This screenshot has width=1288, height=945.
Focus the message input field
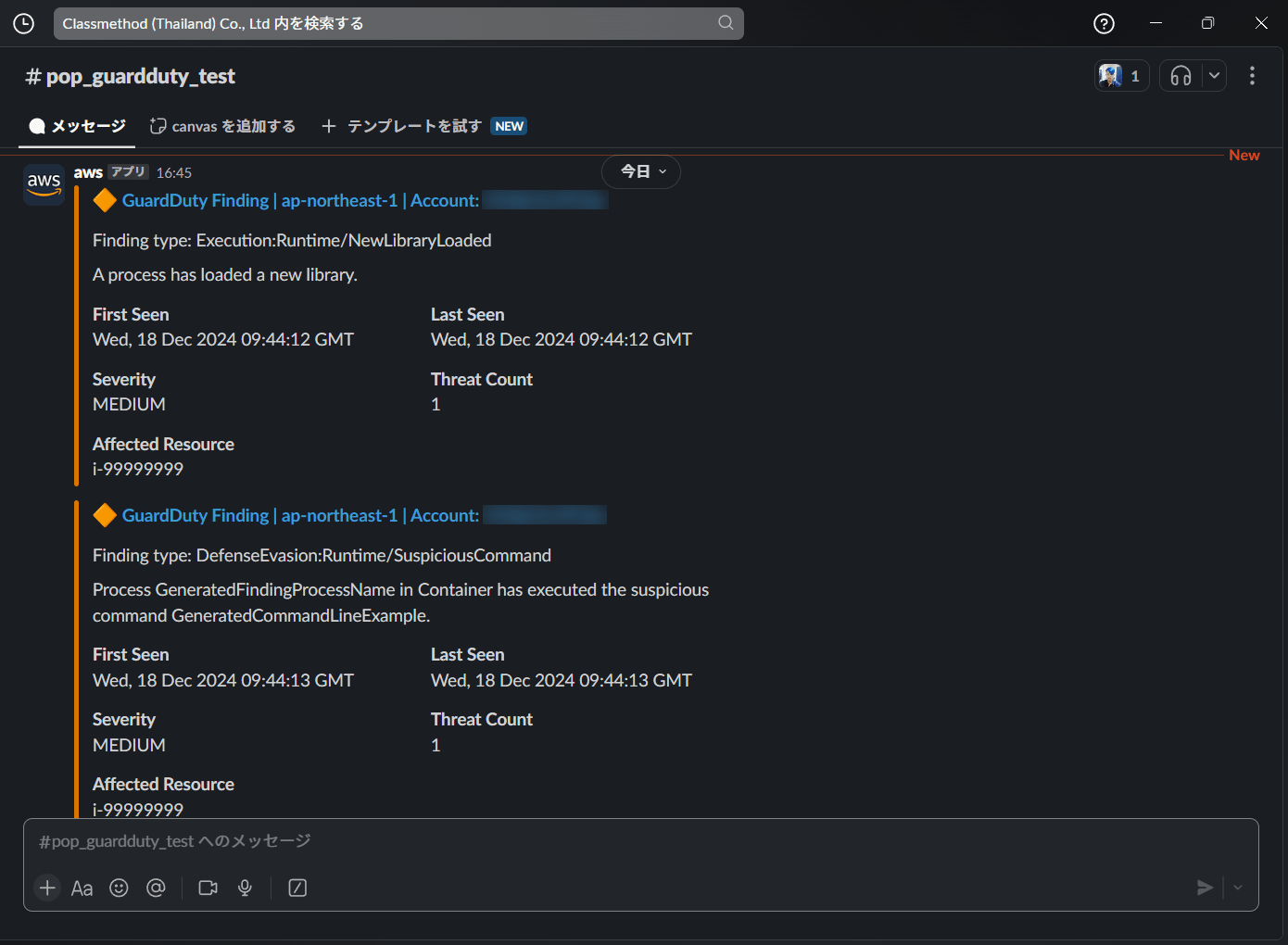(x=640, y=841)
